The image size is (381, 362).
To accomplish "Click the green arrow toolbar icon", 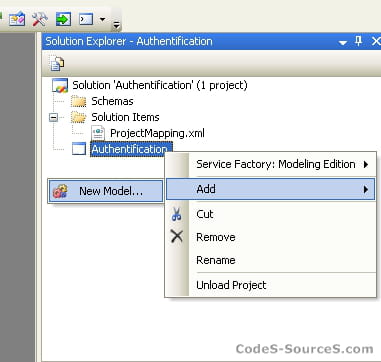I will [x=63, y=19].
